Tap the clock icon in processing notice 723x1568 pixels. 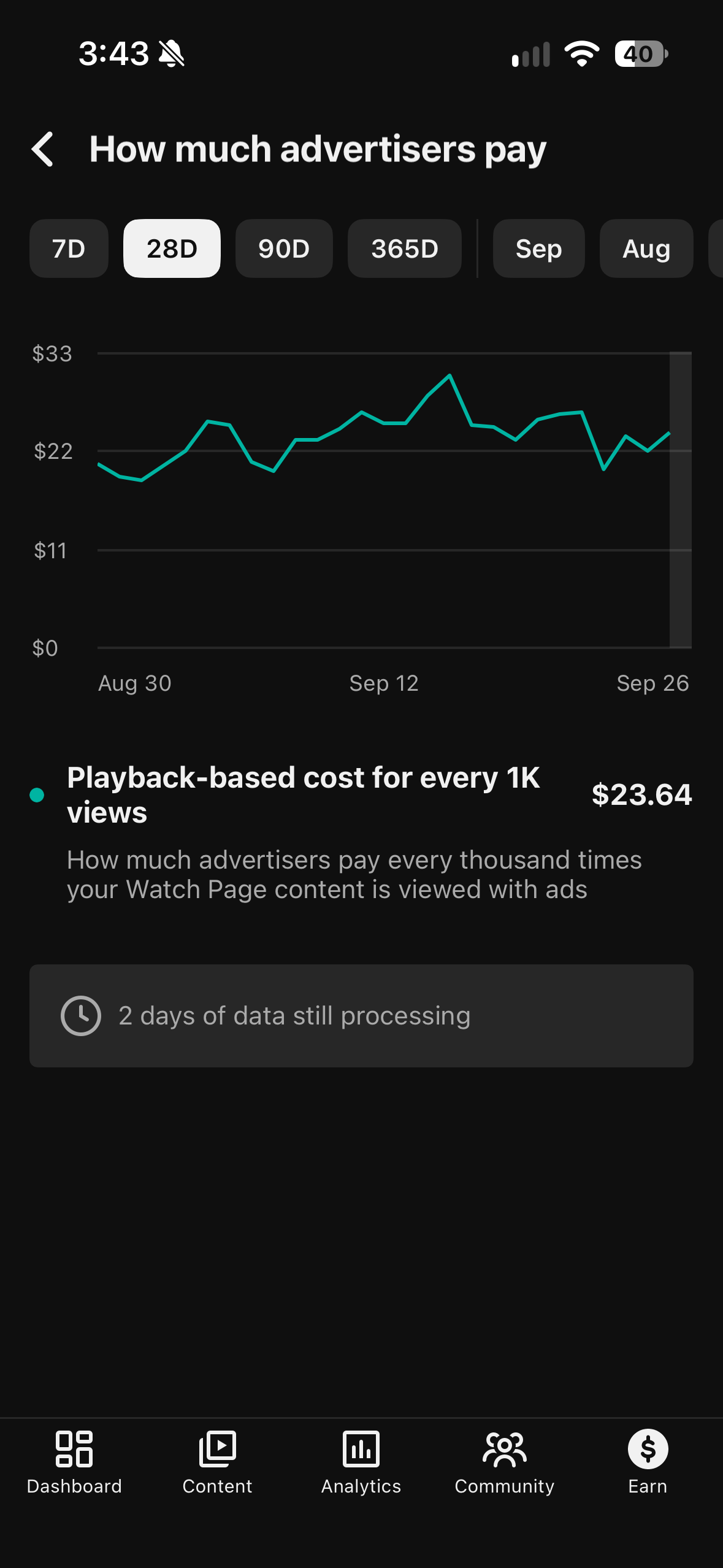(81, 1016)
